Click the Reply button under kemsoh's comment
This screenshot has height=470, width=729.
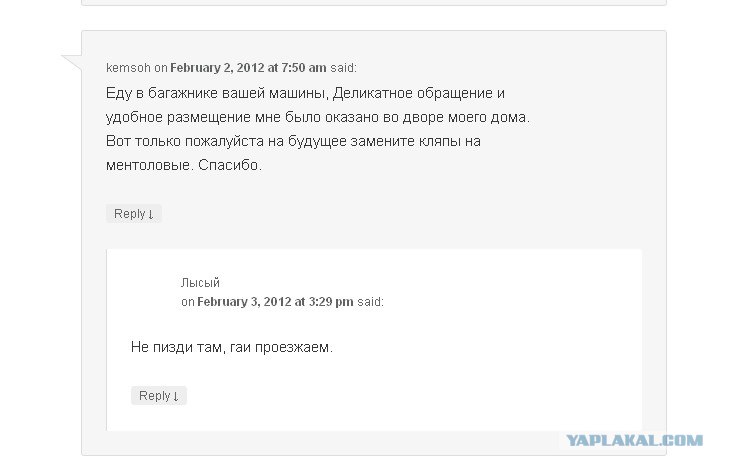[x=134, y=214]
